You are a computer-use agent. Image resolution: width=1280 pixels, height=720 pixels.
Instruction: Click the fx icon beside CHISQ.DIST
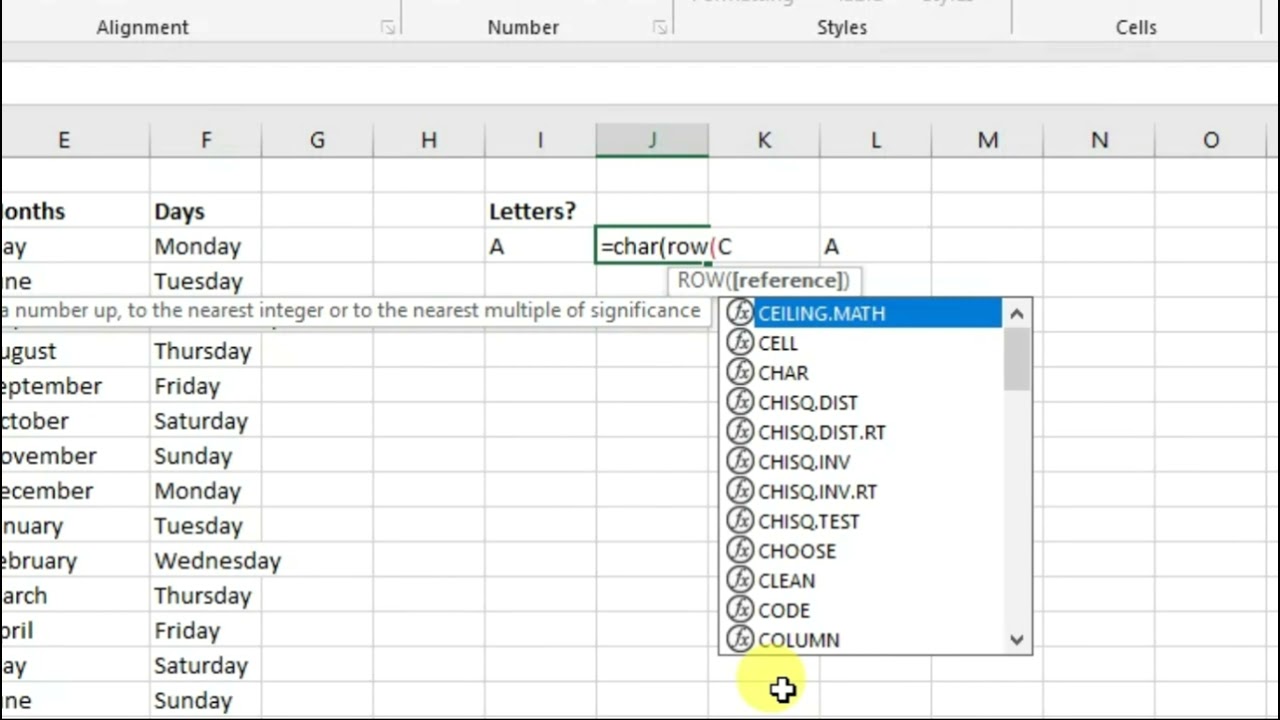click(740, 402)
